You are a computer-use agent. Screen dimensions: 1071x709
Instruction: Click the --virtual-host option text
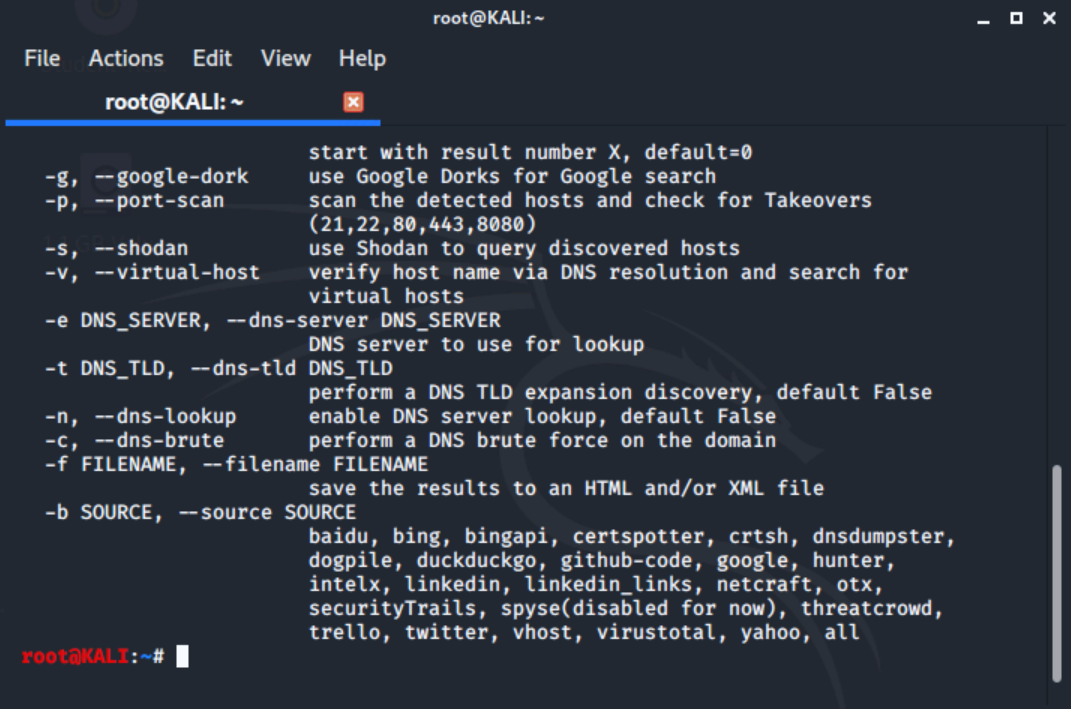[177, 272]
